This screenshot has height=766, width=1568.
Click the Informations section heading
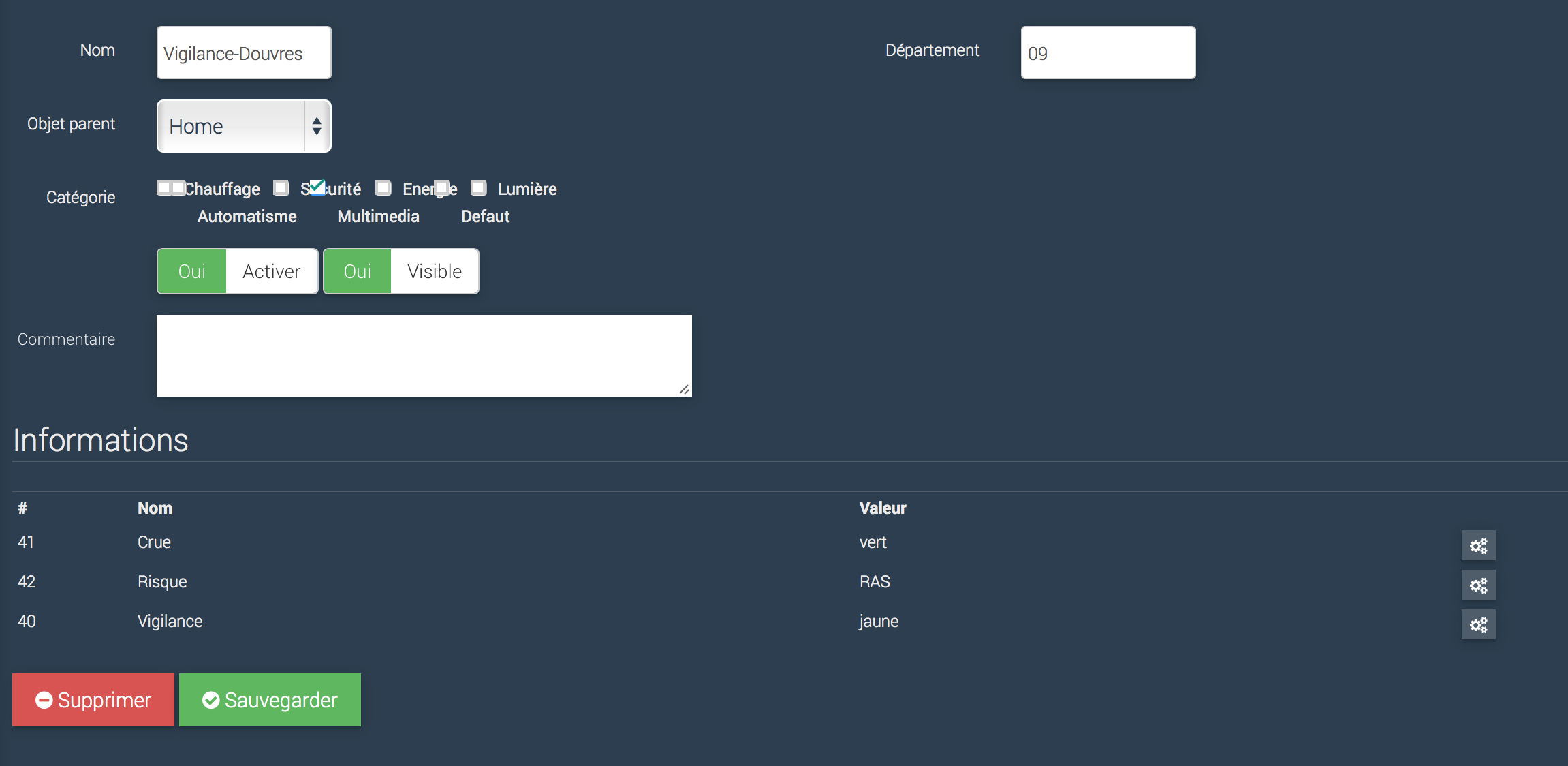pos(101,440)
